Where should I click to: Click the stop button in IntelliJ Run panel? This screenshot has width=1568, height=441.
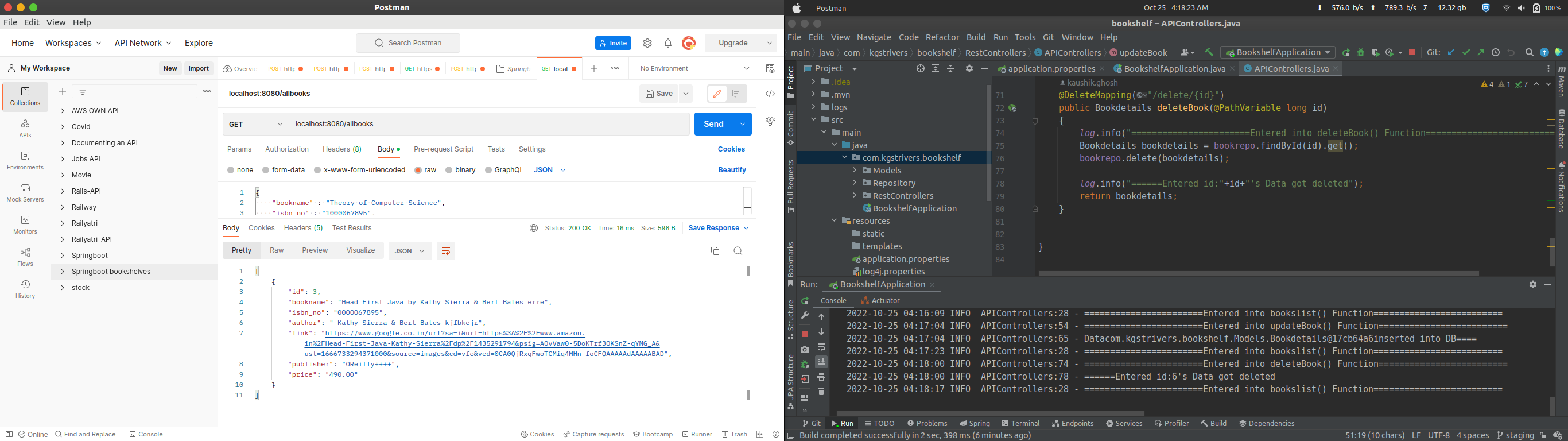pyautogui.click(x=805, y=334)
